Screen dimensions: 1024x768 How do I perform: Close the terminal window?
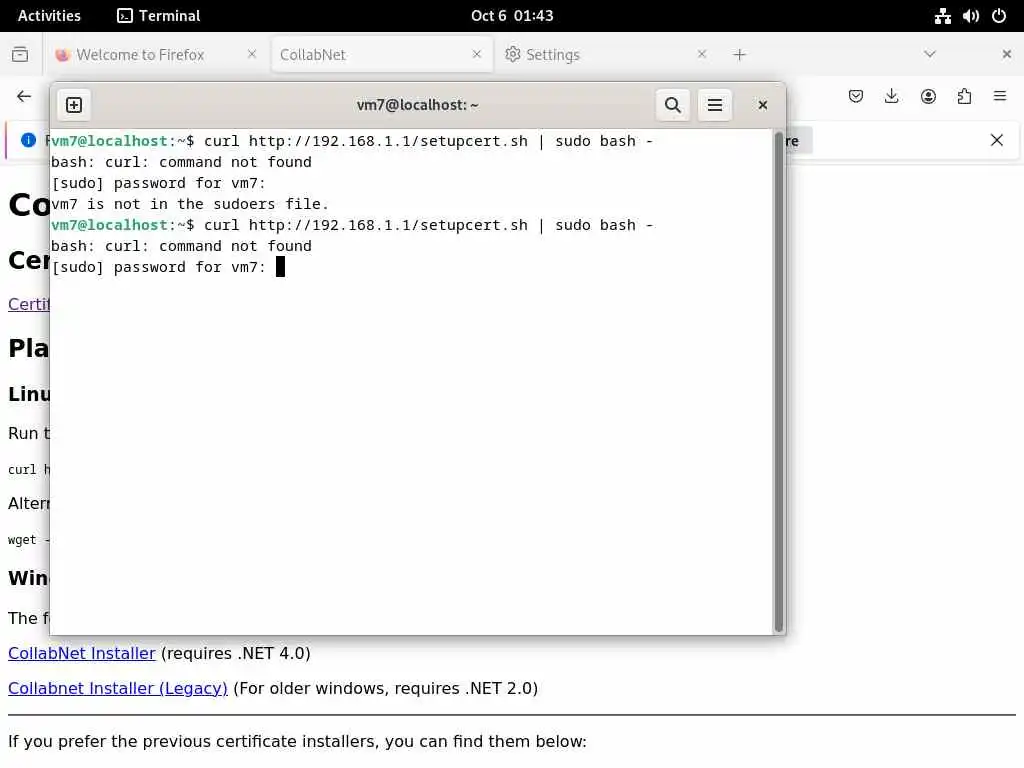coord(762,105)
